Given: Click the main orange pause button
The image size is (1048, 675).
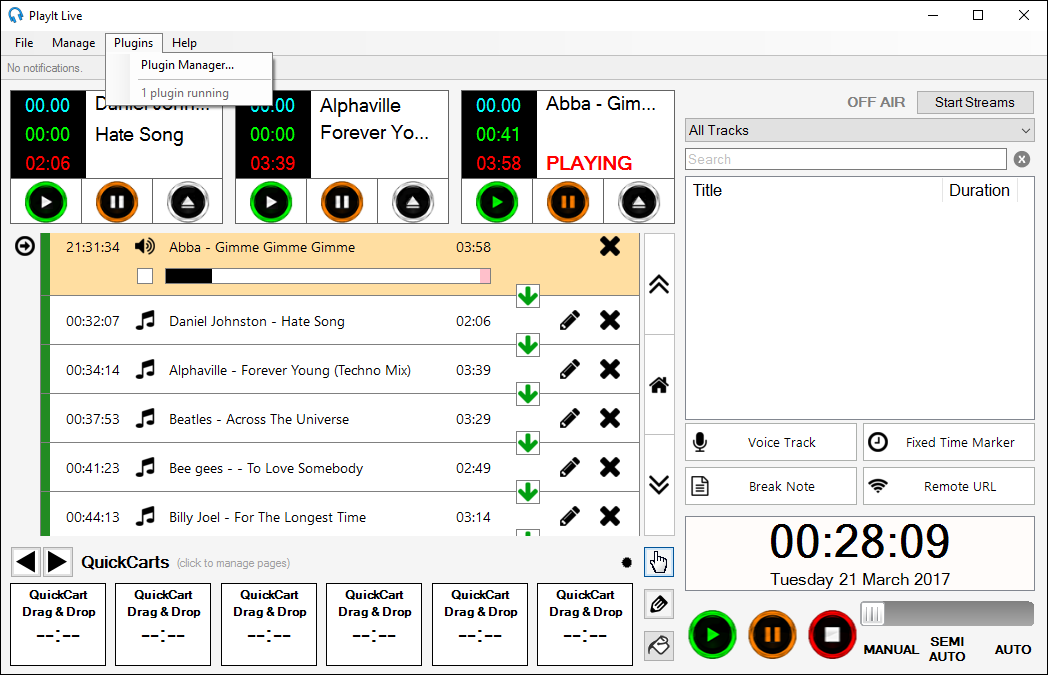Looking at the screenshot, I should pyautogui.click(x=772, y=634).
